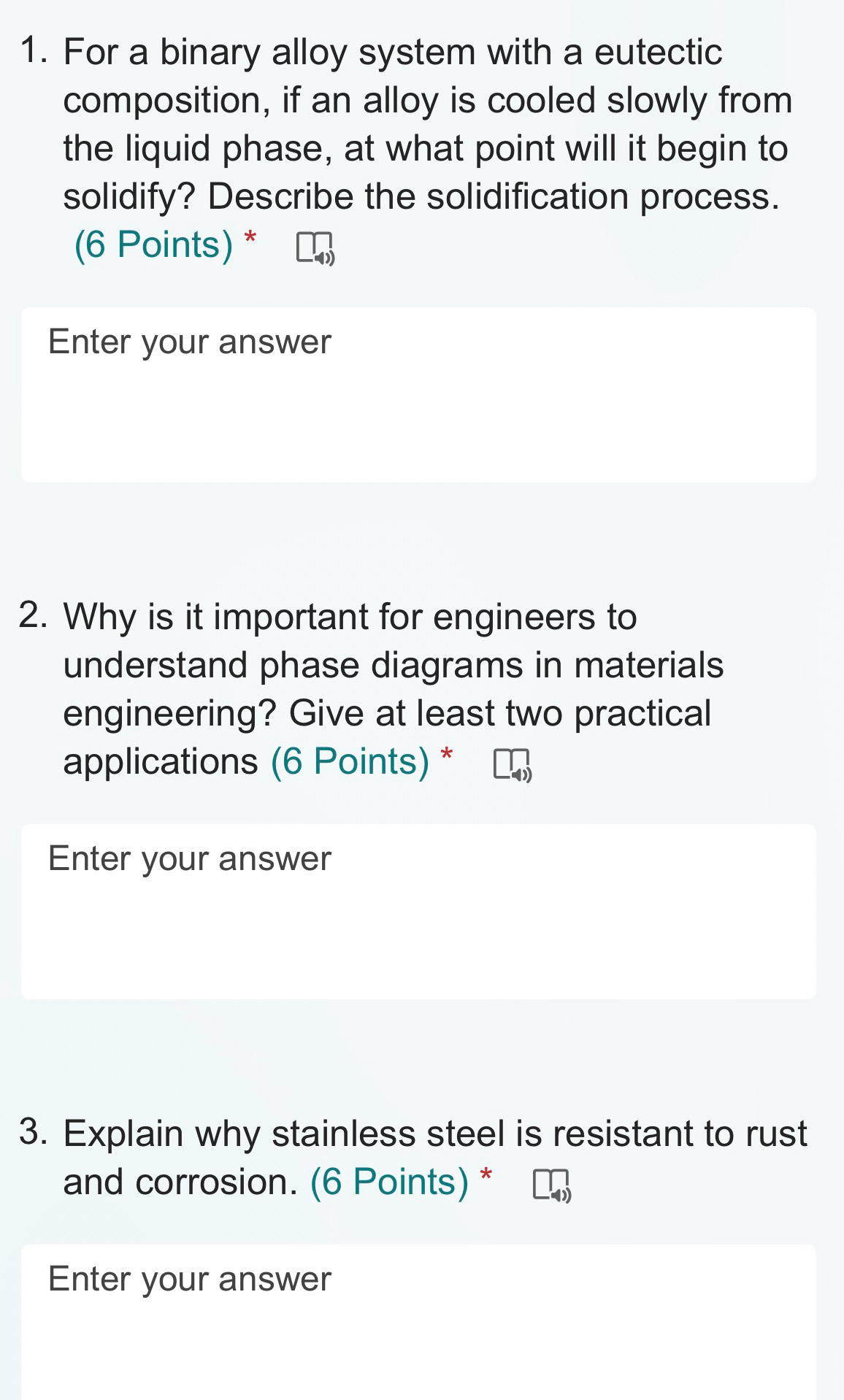The width and height of the screenshot is (844, 1400).
Task: Click the "(6 Points)" label on question 3
Action: click(389, 1182)
